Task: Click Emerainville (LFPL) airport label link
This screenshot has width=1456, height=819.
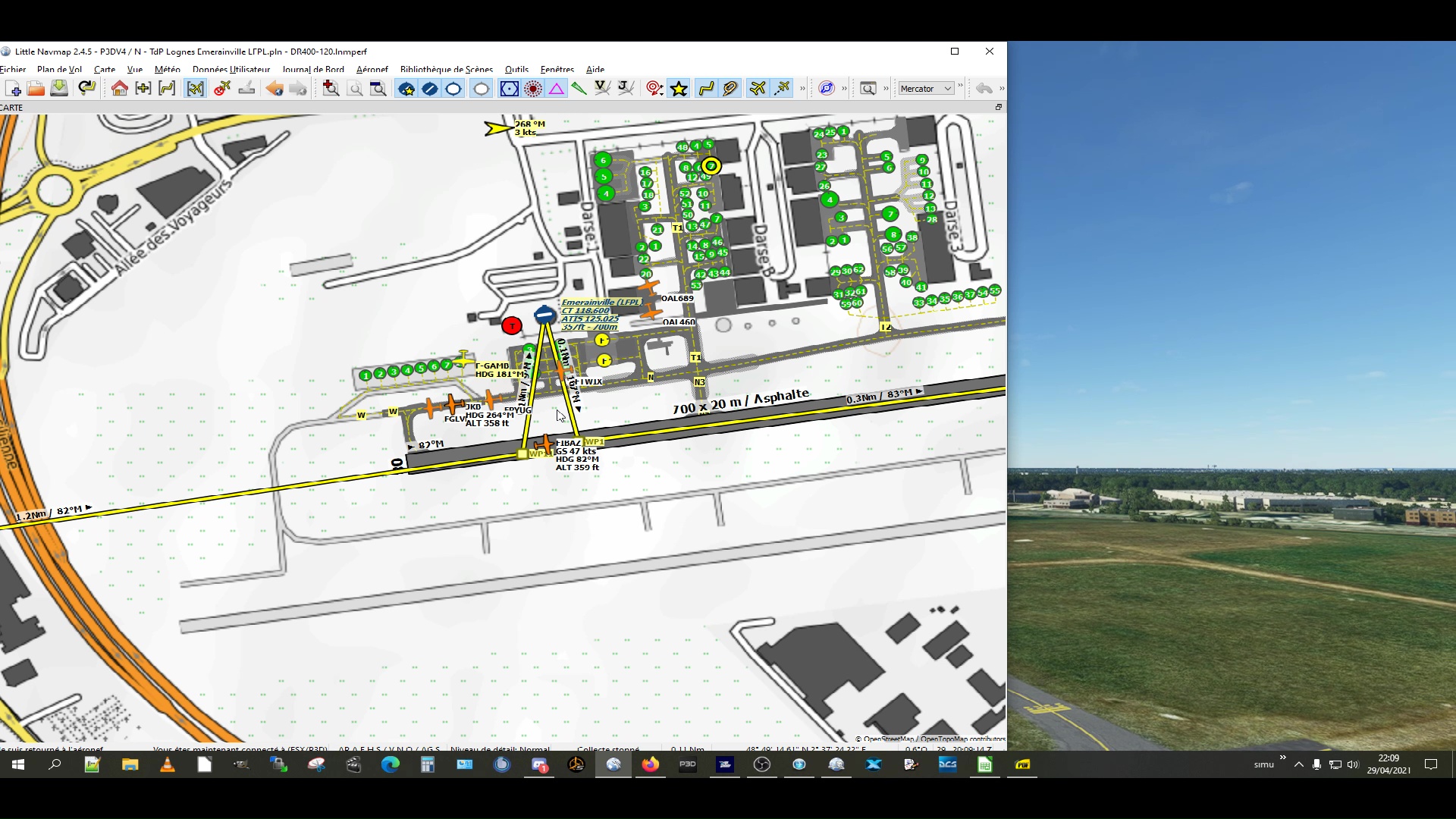Action: [x=601, y=302]
